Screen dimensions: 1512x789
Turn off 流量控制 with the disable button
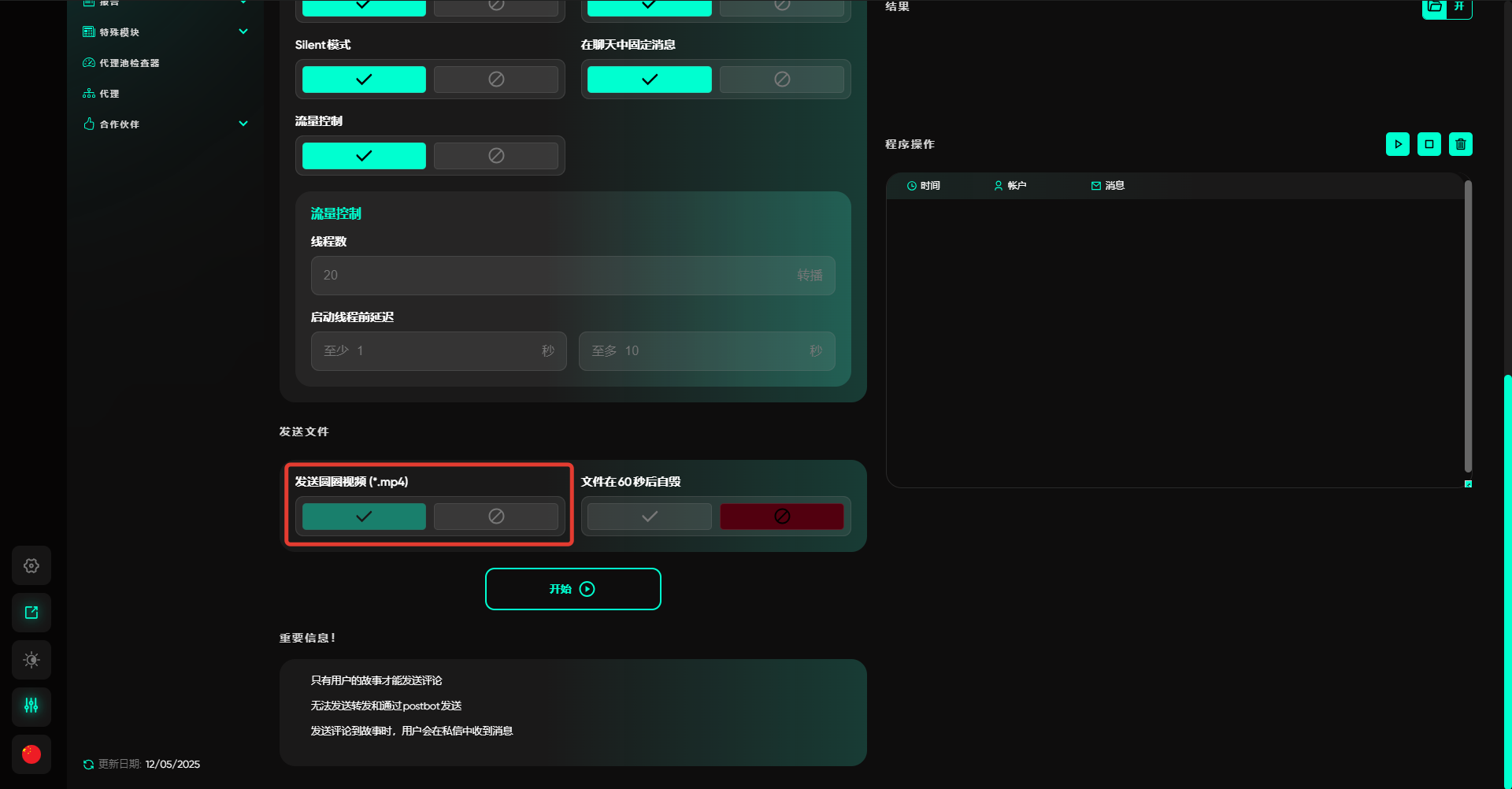(x=496, y=156)
